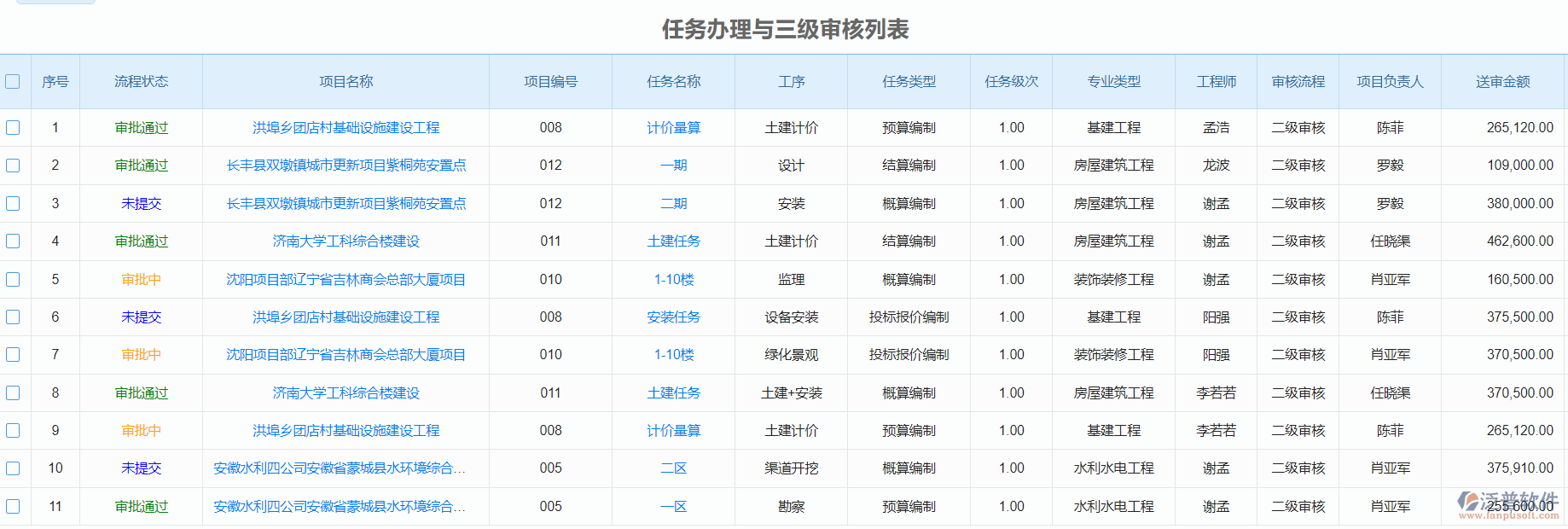Image resolution: width=1568 pixels, height=529 pixels.
Task: Click engineer name 孟浩
Action: (1217, 127)
